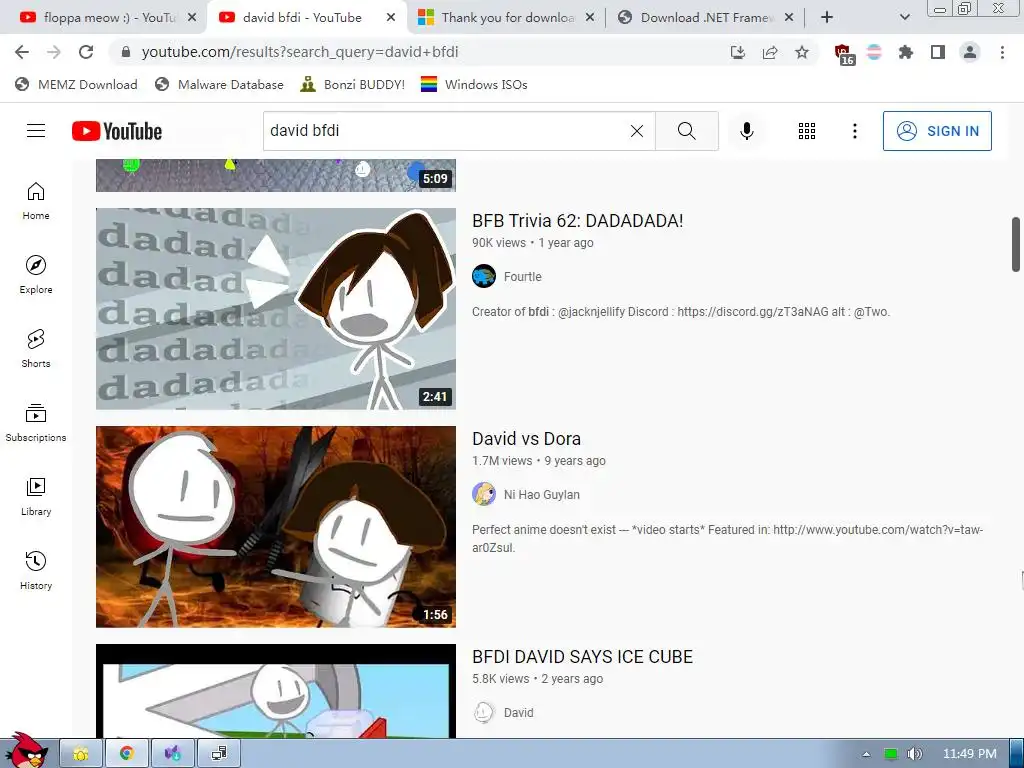Viewport: 1024px width, 768px height.
Task: Close the Download .NET Framework tab
Action: point(789,18)
